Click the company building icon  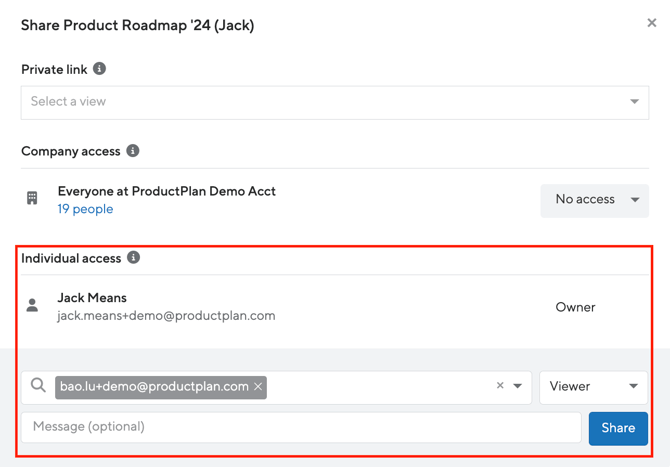(32, 199)
